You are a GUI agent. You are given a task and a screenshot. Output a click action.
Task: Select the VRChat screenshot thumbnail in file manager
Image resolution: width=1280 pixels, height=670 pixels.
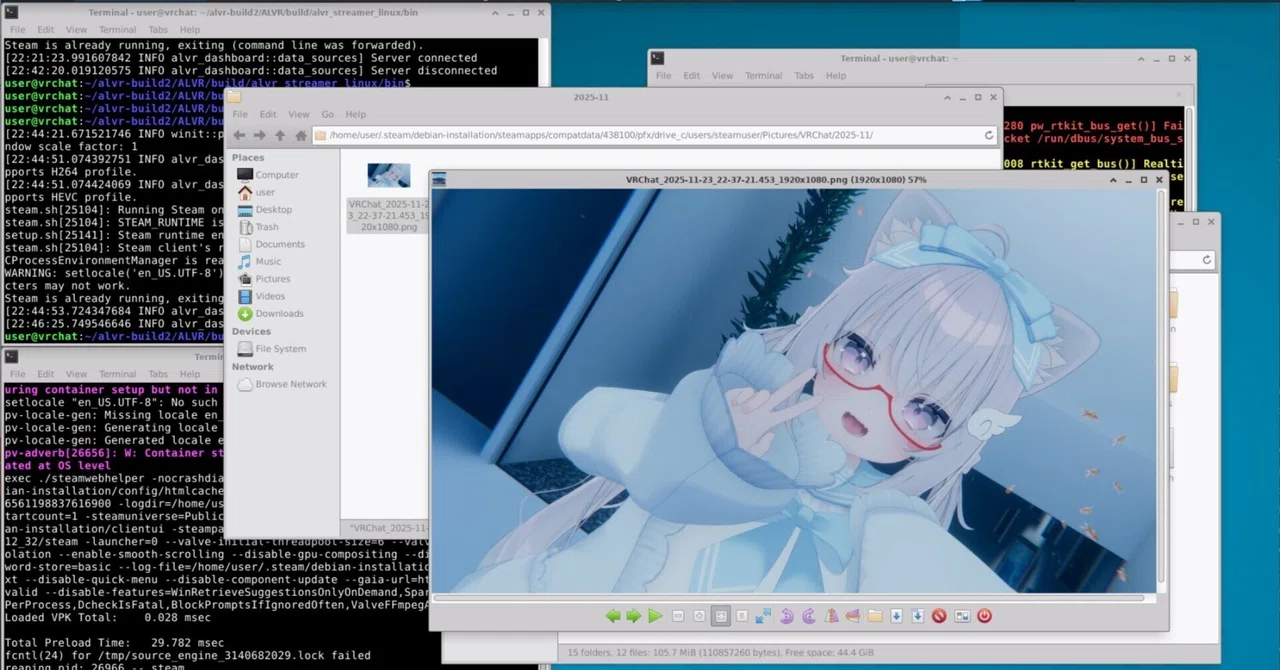388,175
